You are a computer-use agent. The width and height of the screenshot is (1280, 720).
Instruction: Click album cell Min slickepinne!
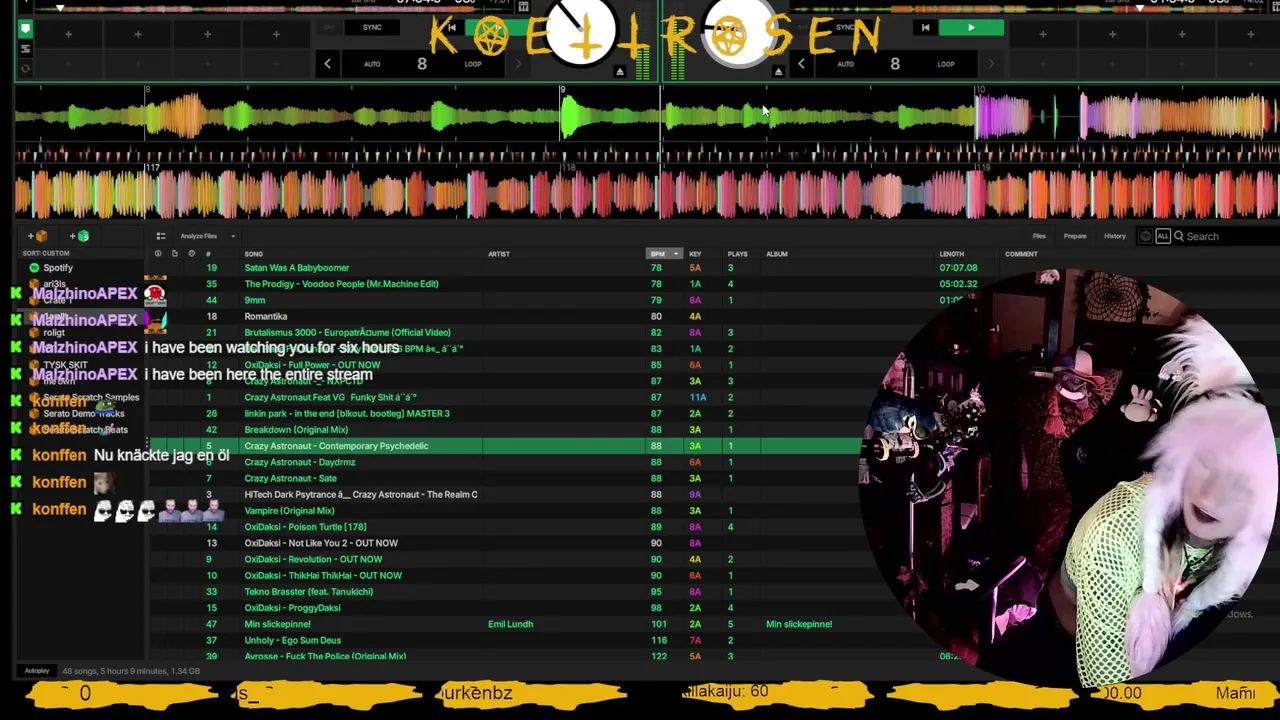pyautogui.click(x=799, y=624)
